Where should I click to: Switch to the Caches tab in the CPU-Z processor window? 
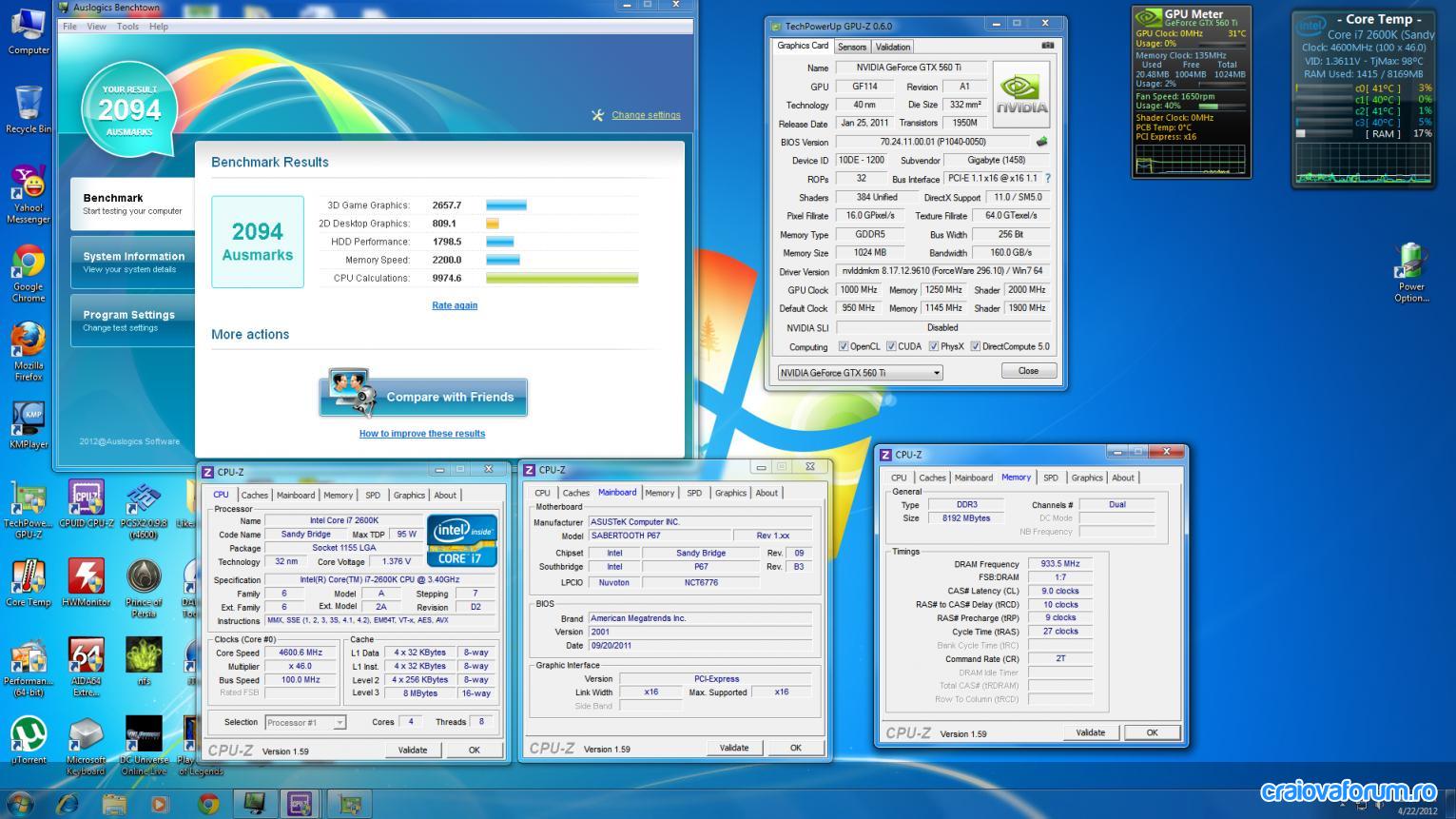[254, 495]
